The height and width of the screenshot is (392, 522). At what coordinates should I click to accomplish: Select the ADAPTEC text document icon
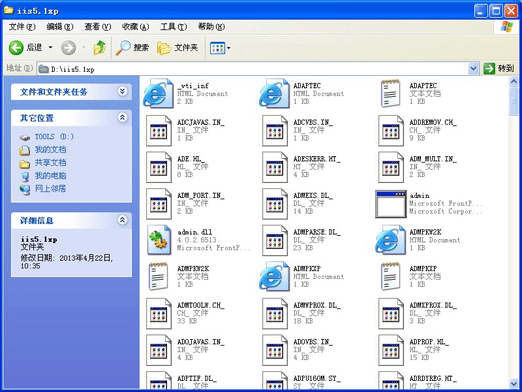[391, 94]
